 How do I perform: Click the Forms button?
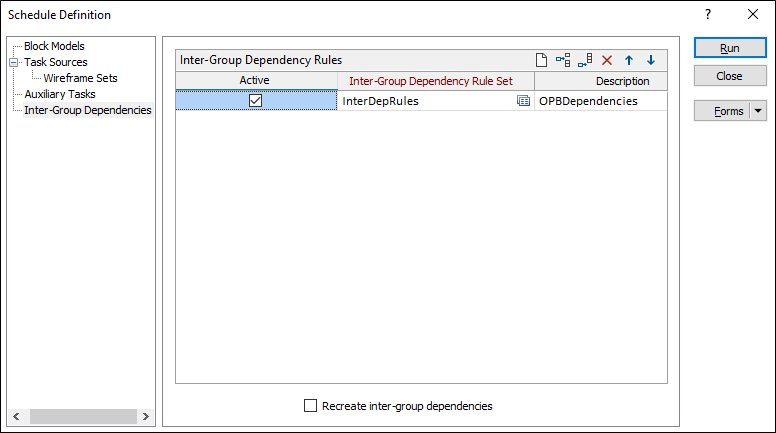click(723, 111)
